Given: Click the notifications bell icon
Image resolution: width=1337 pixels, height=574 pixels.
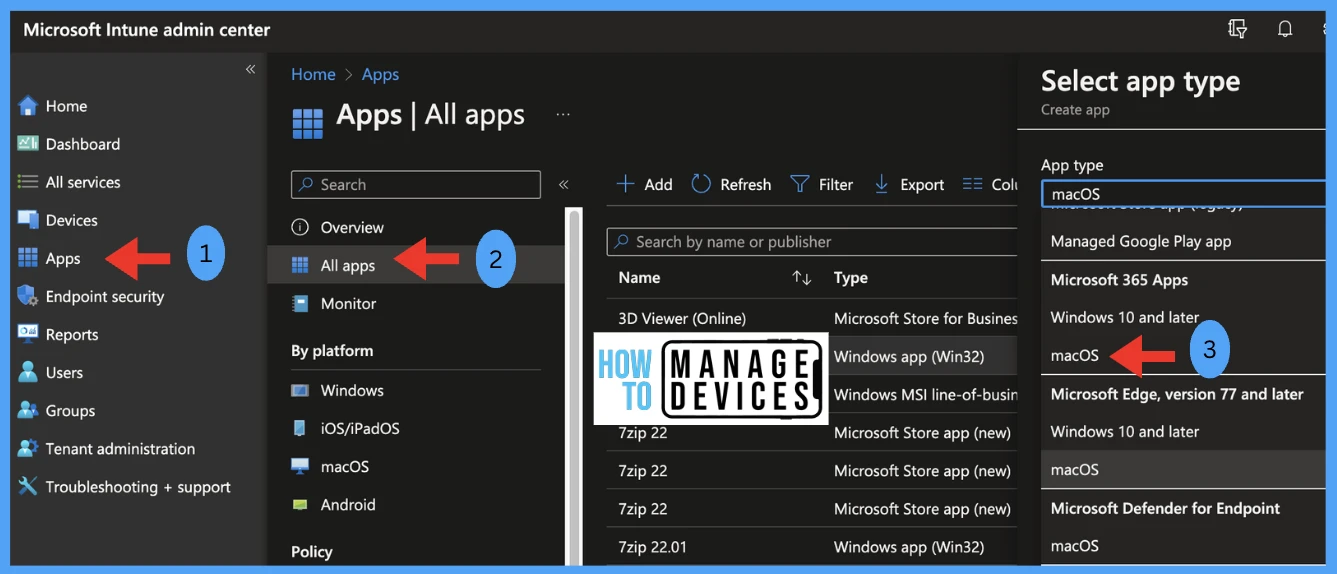Looking at the screenshot, I should coord(1285,29).
